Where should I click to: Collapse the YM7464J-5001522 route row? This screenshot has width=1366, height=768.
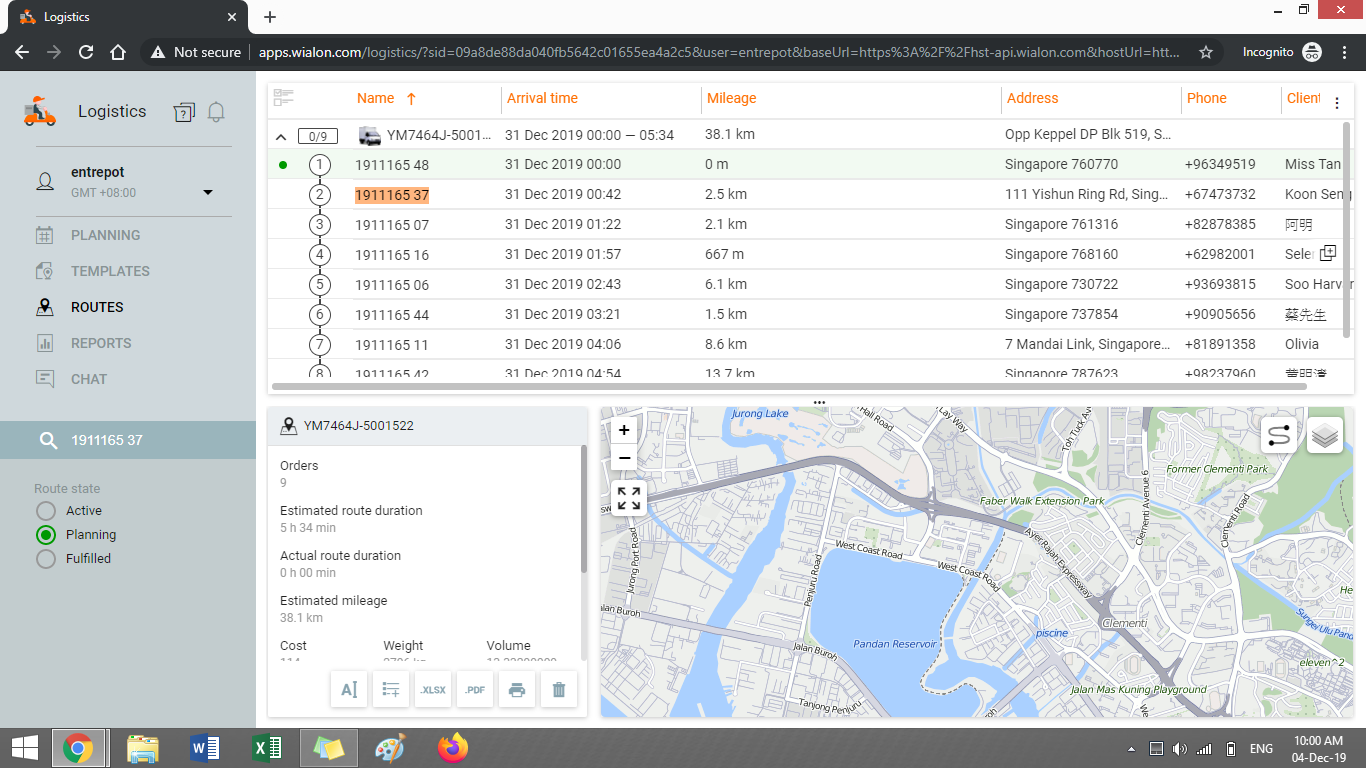[281, 136]
